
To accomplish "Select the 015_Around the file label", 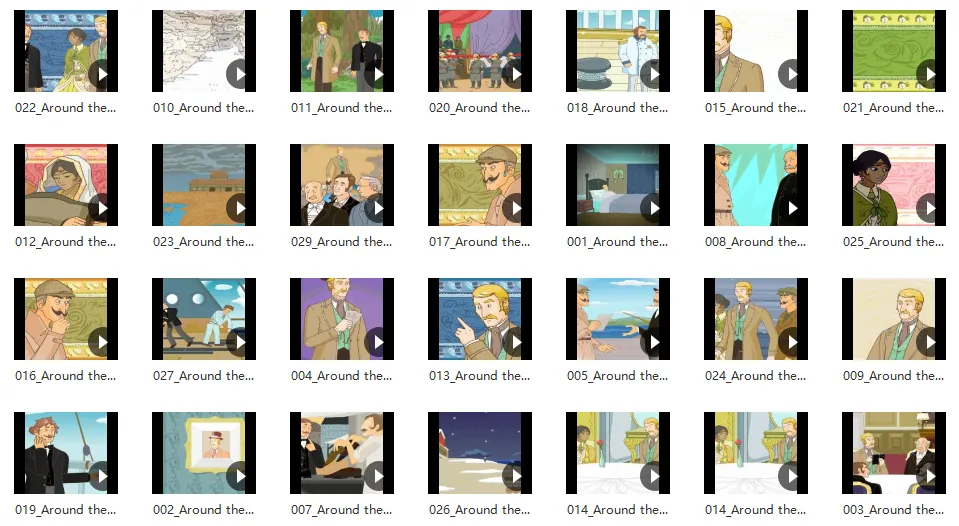I will pyautogui.click(x=755, y=108).
